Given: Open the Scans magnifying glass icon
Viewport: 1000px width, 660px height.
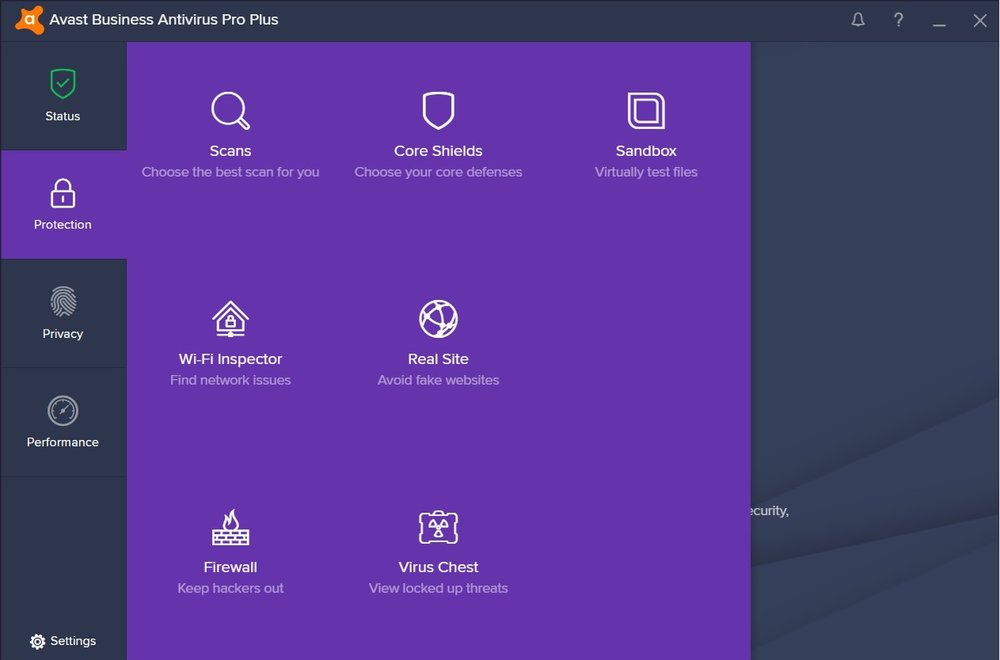Looking at the screenshot, I should click(230, 111).
